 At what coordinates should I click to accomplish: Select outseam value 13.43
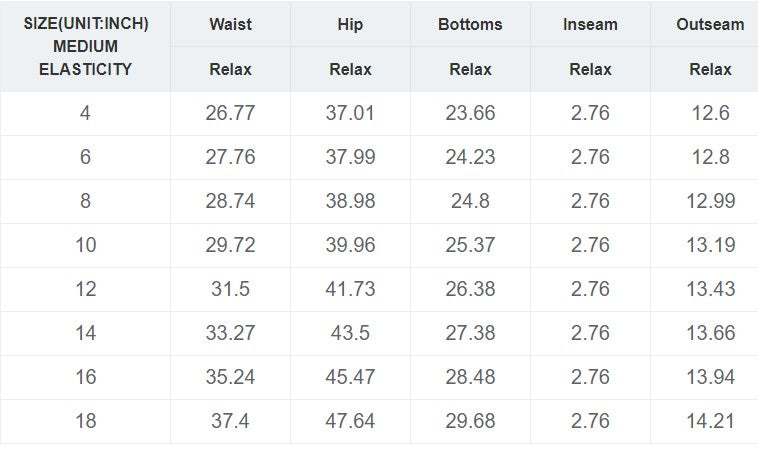pyautogui.click(x=710, y=289)
